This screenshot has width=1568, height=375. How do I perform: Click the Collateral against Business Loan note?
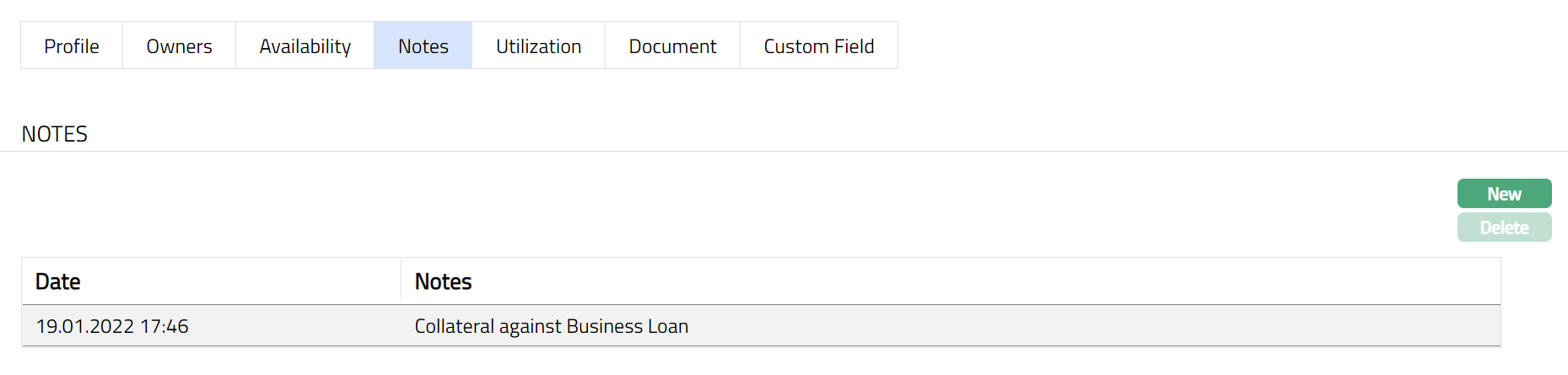click(551, 326)
